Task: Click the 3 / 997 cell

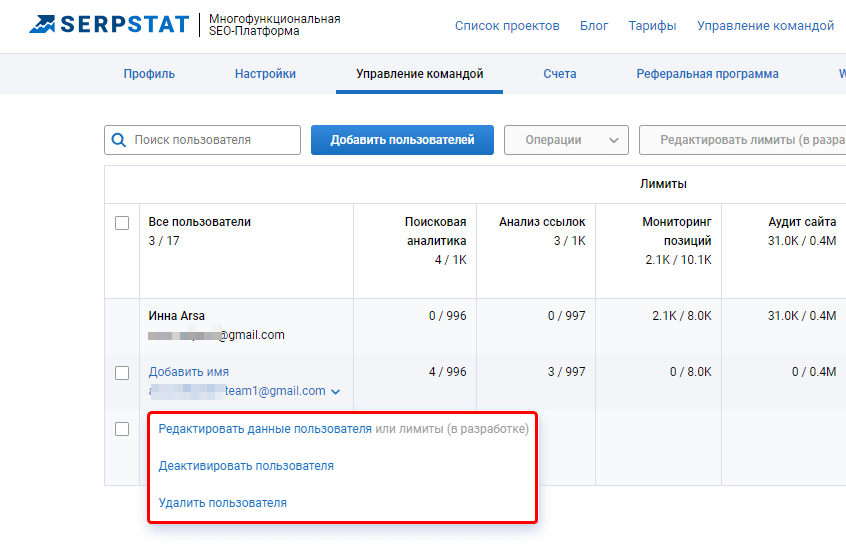Action: pos(567,372)
